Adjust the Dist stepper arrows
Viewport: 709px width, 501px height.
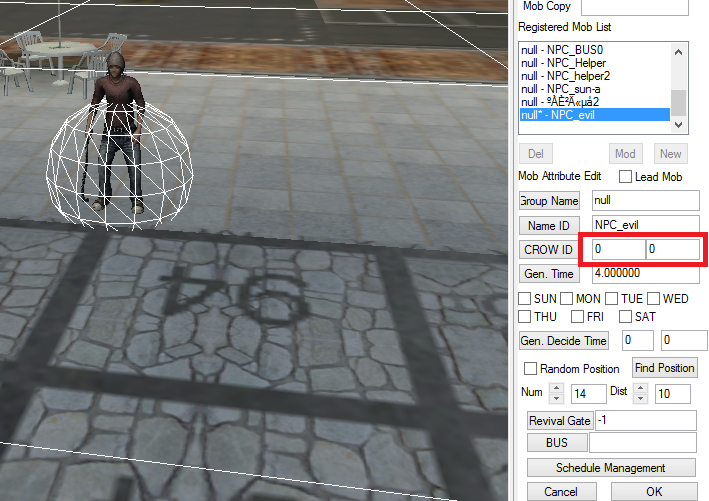click(641, 394)
